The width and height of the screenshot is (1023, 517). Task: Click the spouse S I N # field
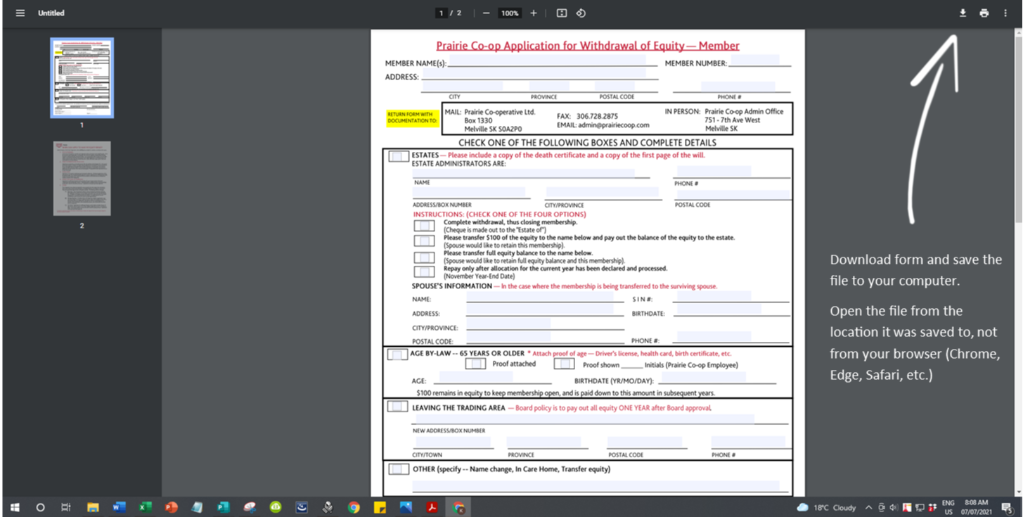(x=714, y=297)
